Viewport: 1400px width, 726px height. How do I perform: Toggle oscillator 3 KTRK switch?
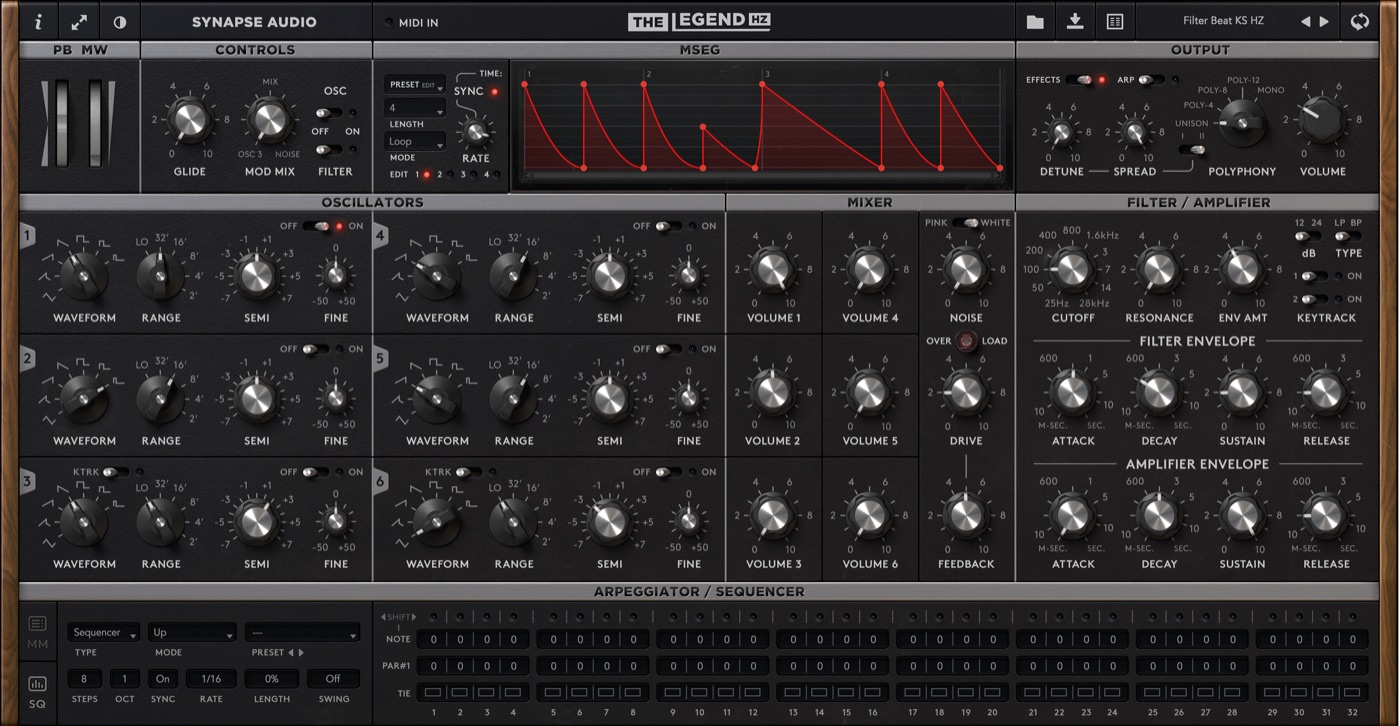pos(115,472)
